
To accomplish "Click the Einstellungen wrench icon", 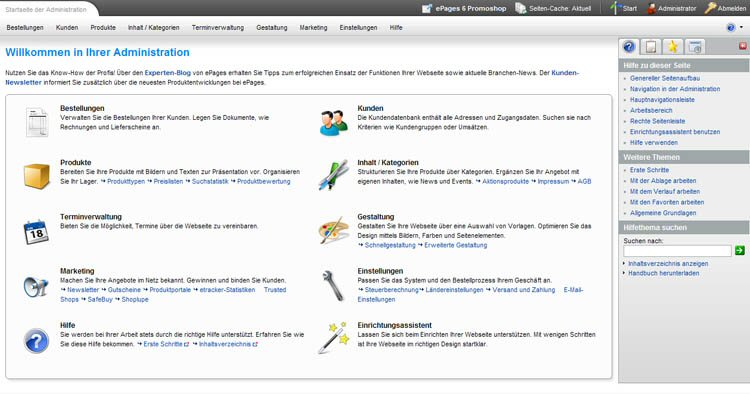I will coord(333,285).
